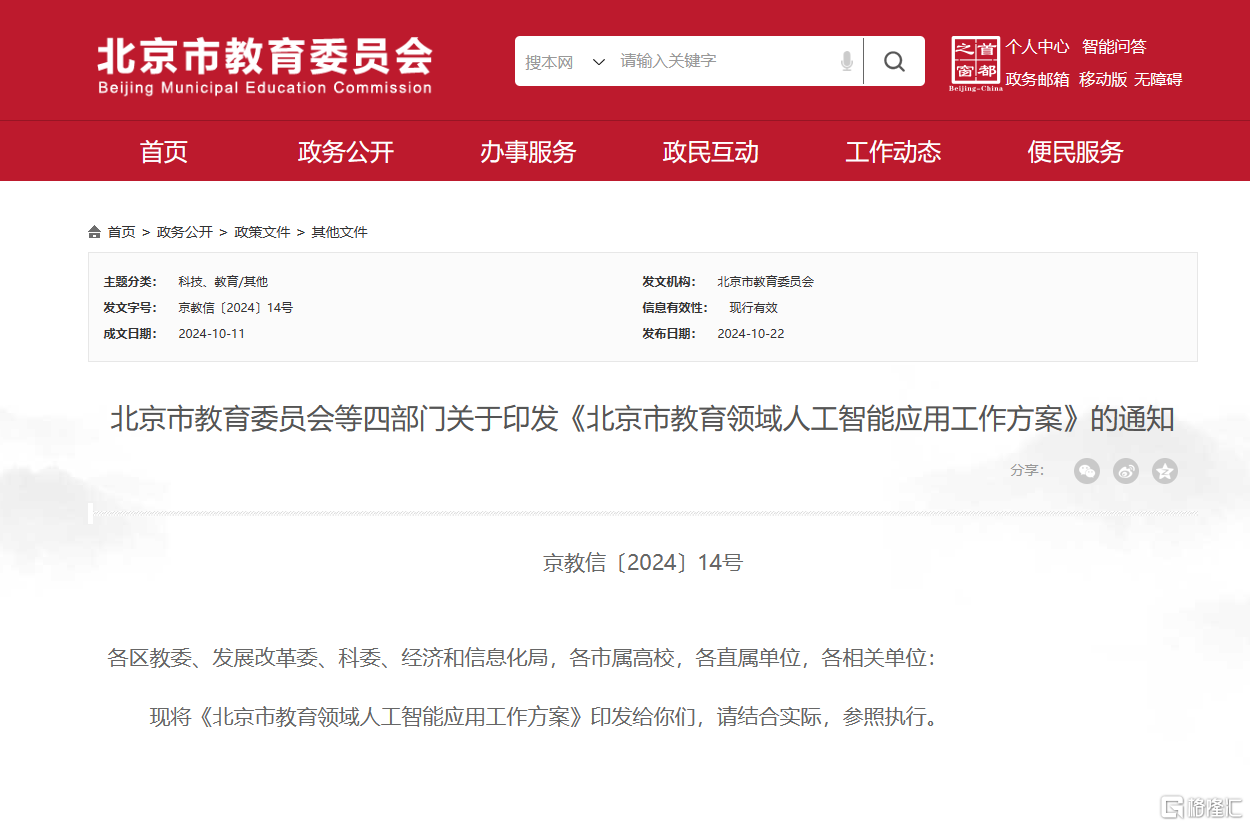Click the microphone voice input icon

coord(847,62)
